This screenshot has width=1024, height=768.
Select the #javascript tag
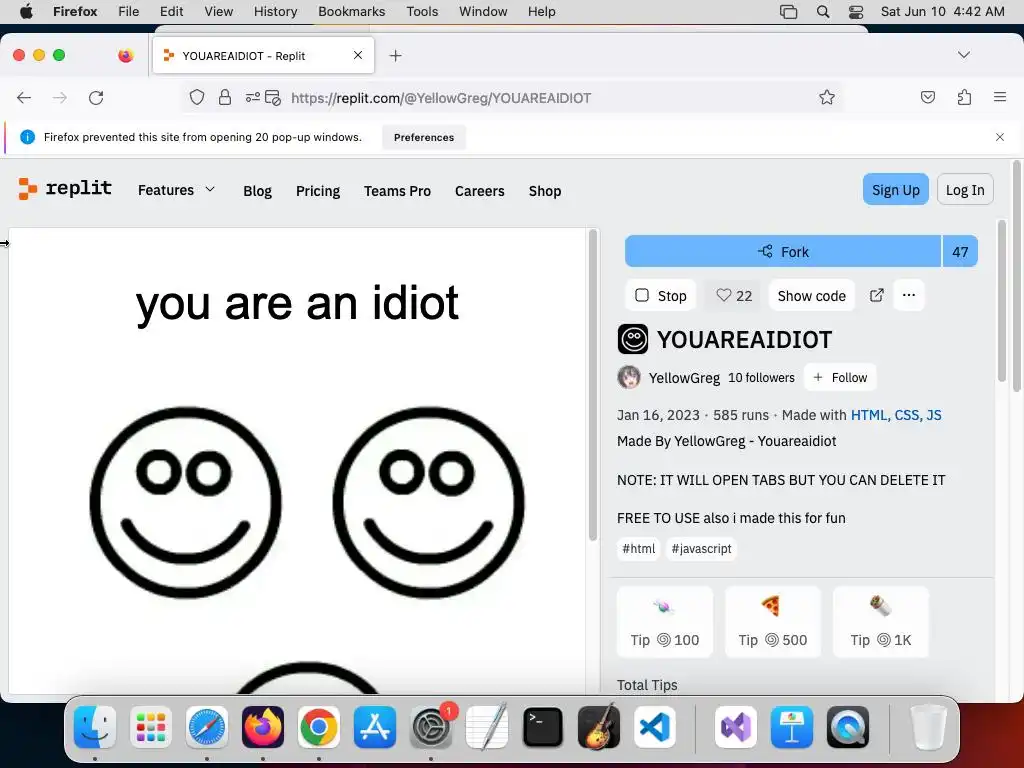[701, 549]
